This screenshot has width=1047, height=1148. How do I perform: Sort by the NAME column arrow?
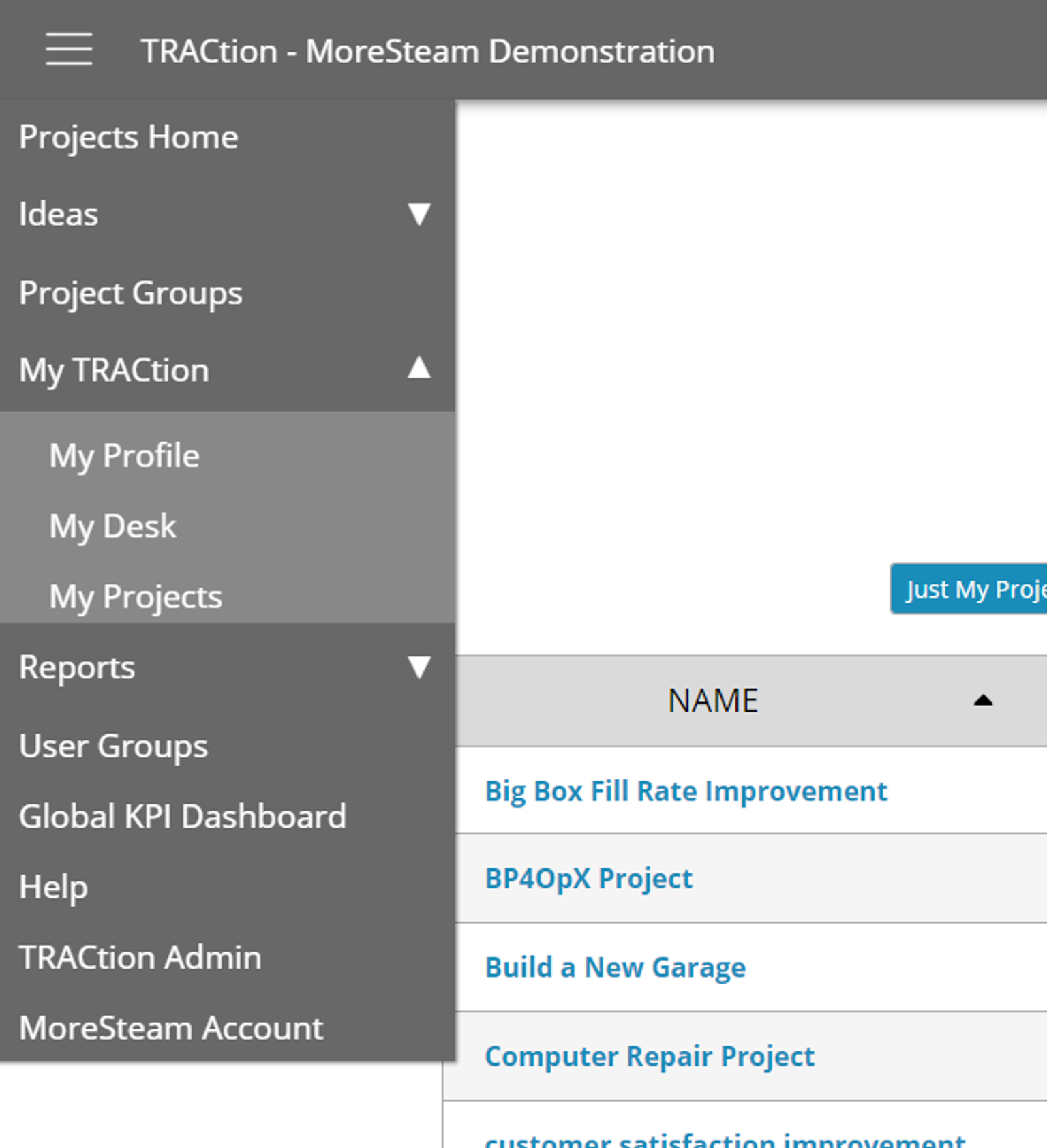pos(982,700)
